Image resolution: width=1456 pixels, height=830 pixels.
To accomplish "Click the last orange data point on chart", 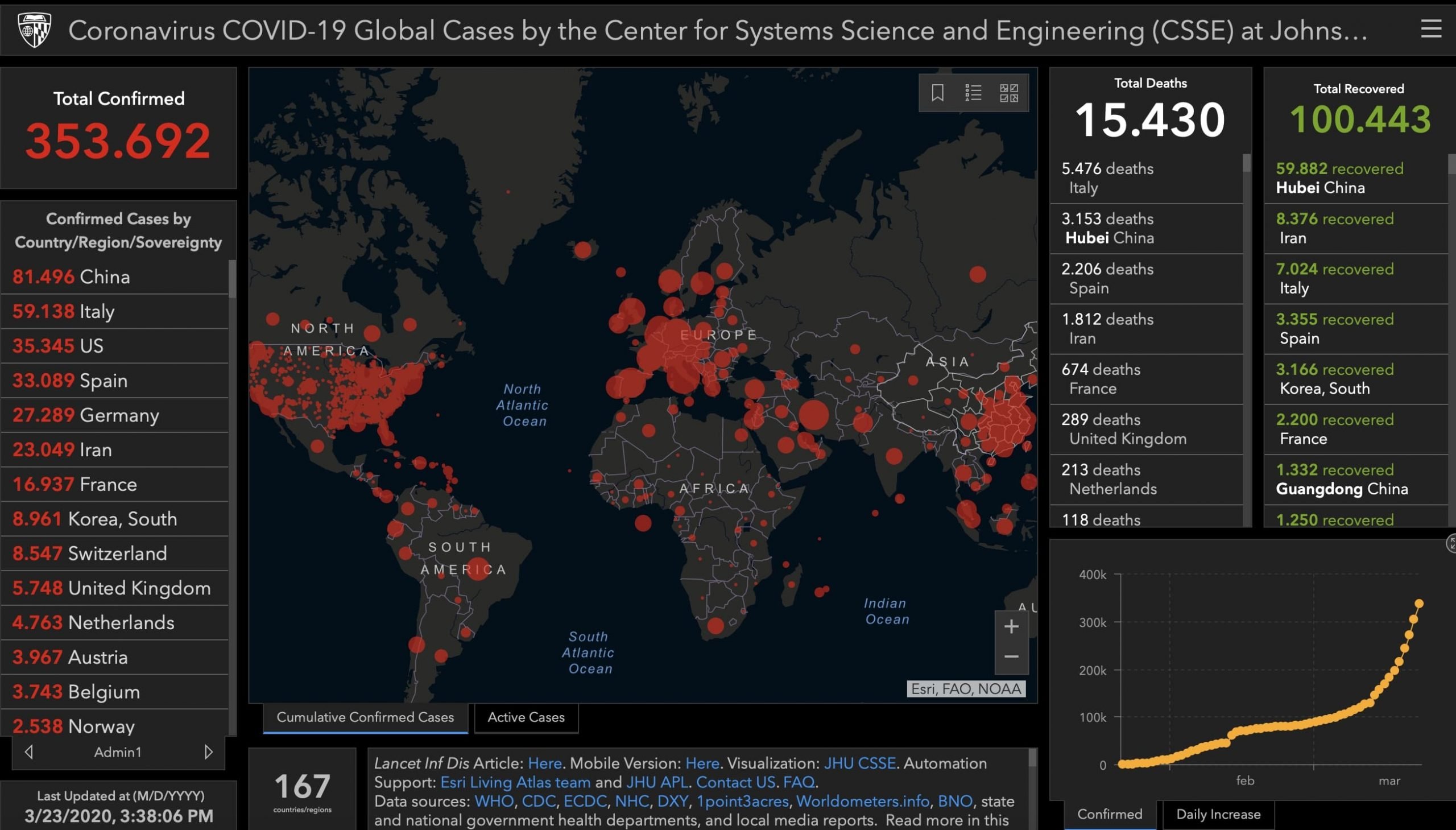I will coord(1419,604).
